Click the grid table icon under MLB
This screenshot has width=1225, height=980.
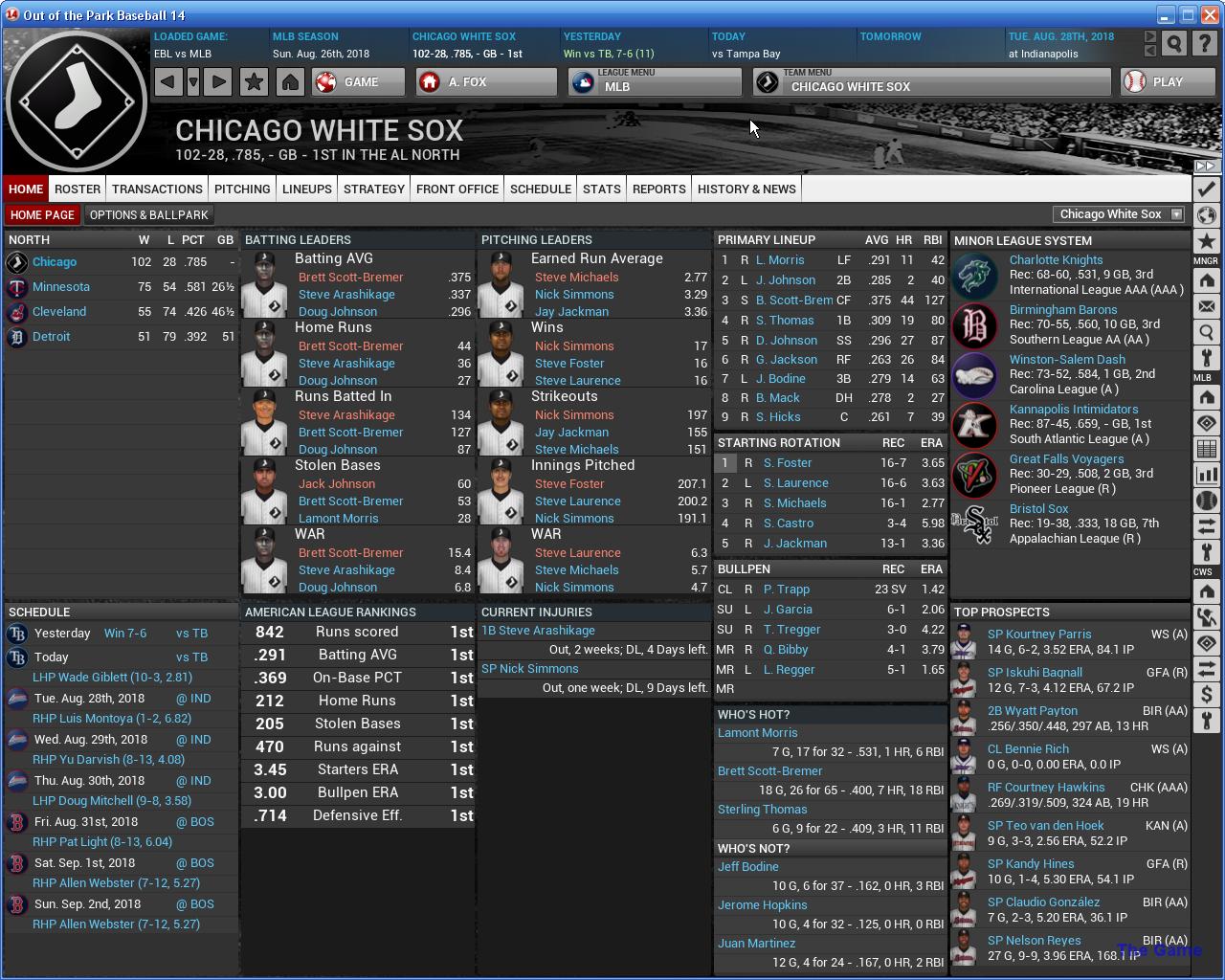tap(1206, 449)
